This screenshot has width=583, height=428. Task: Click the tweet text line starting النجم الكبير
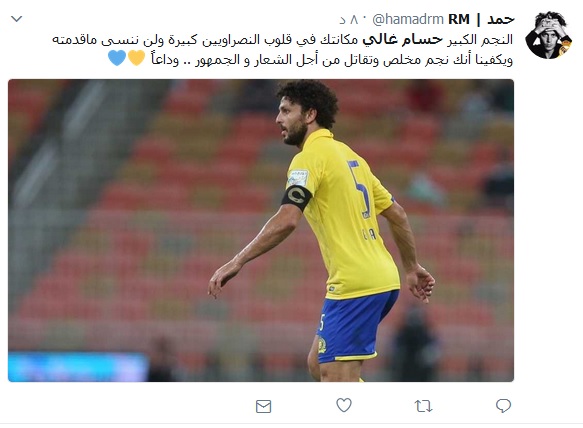(282, 40)
